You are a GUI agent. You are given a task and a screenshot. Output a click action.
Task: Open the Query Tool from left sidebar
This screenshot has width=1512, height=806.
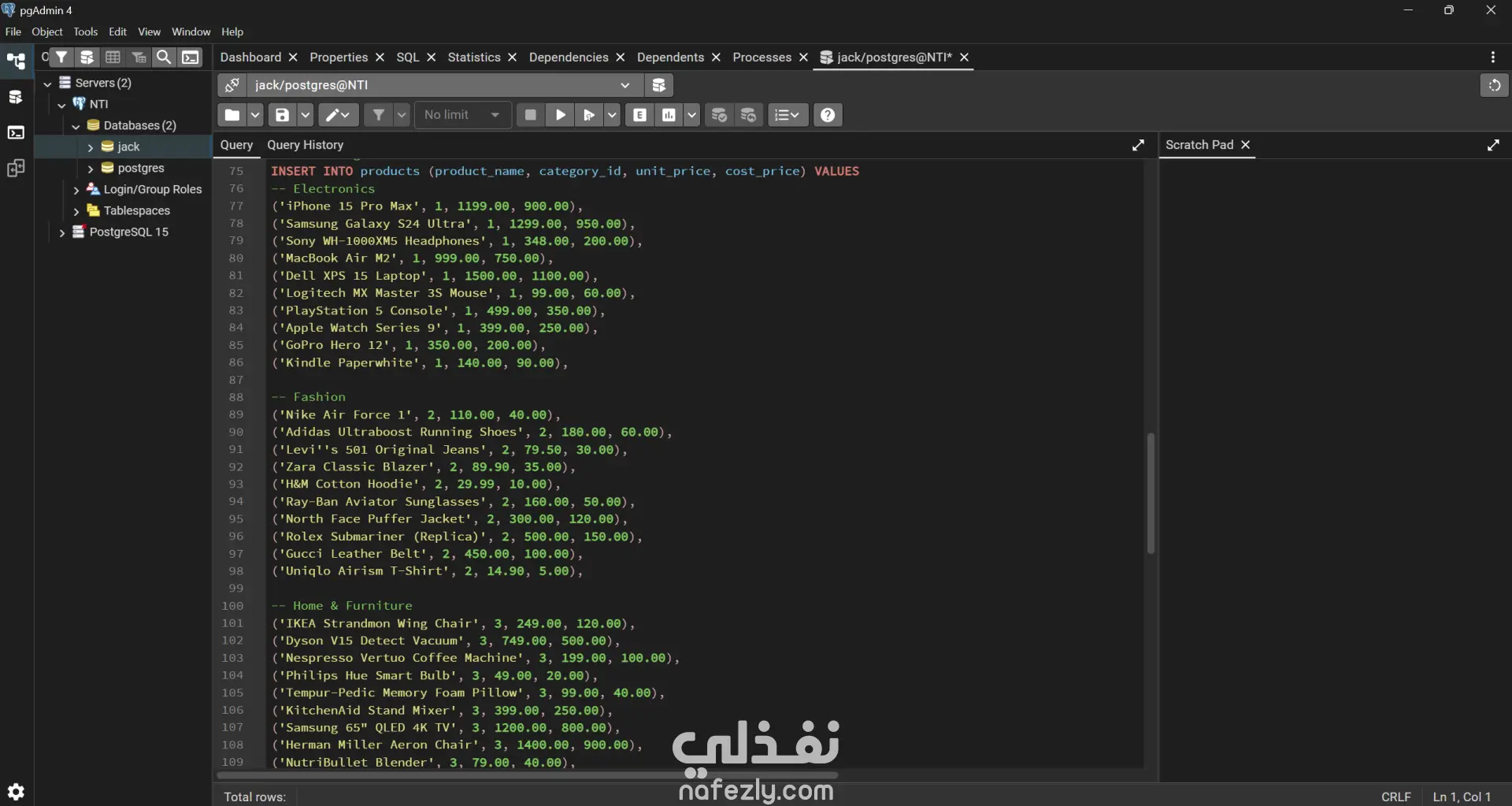tap(16, 97)
